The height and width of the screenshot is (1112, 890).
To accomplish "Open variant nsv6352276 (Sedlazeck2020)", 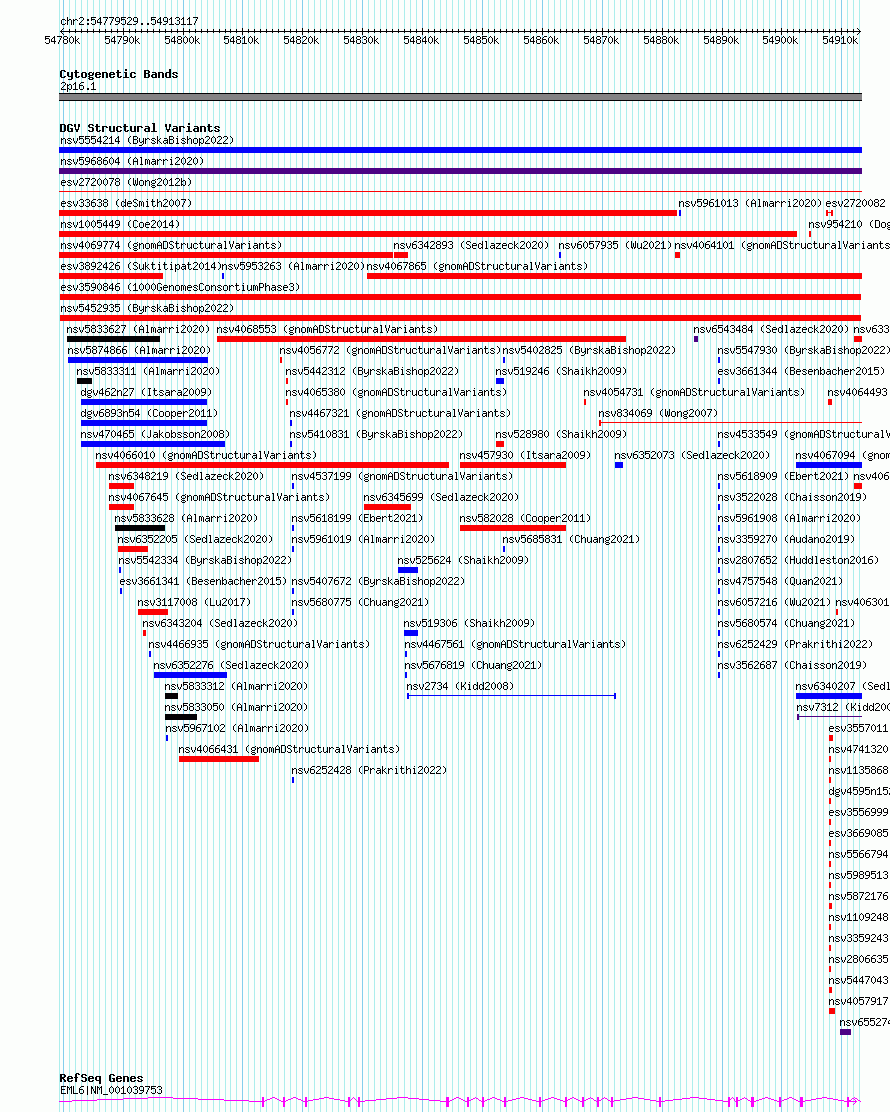I will click(231, 665).
